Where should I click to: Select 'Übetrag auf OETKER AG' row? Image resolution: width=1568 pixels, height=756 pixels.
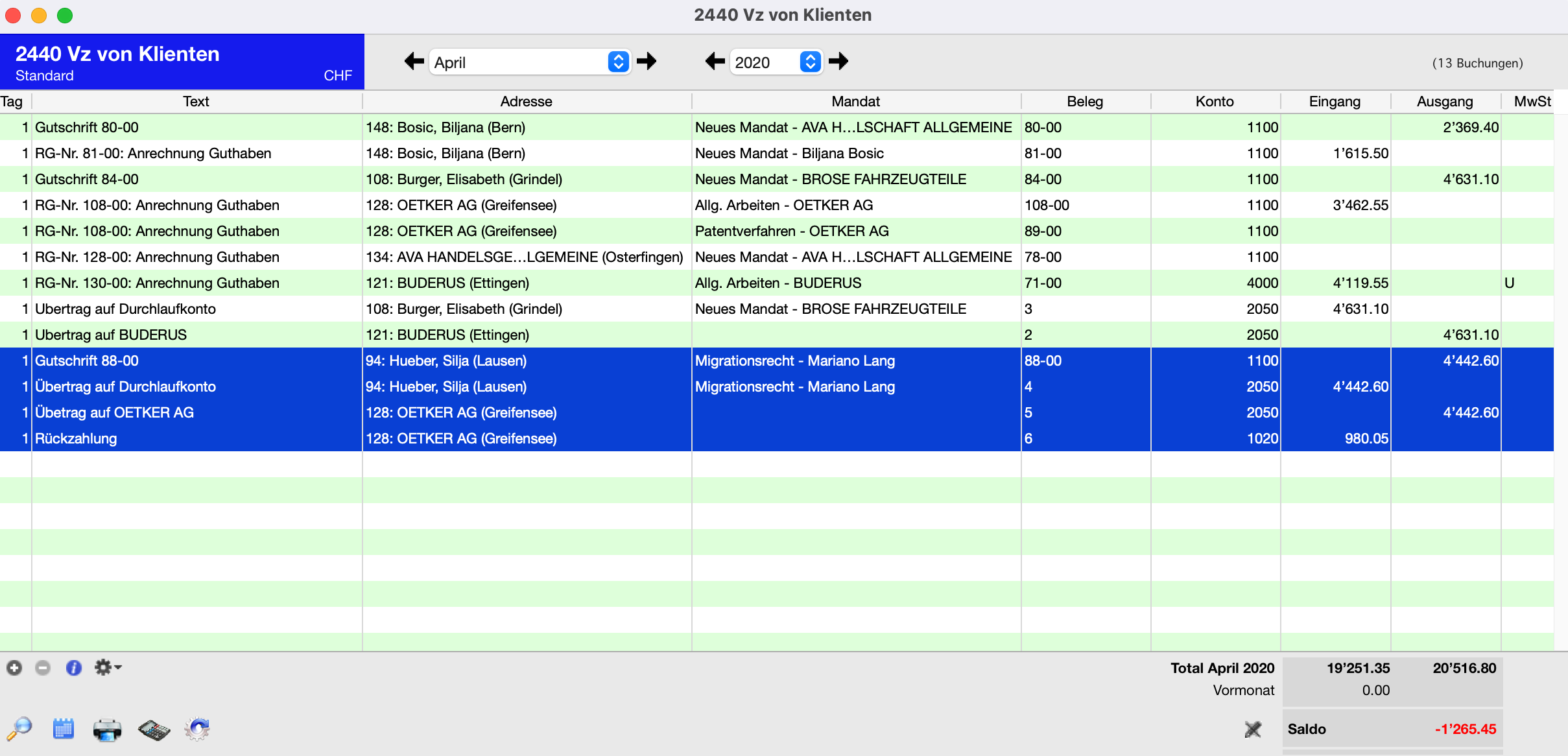point(777,412)
